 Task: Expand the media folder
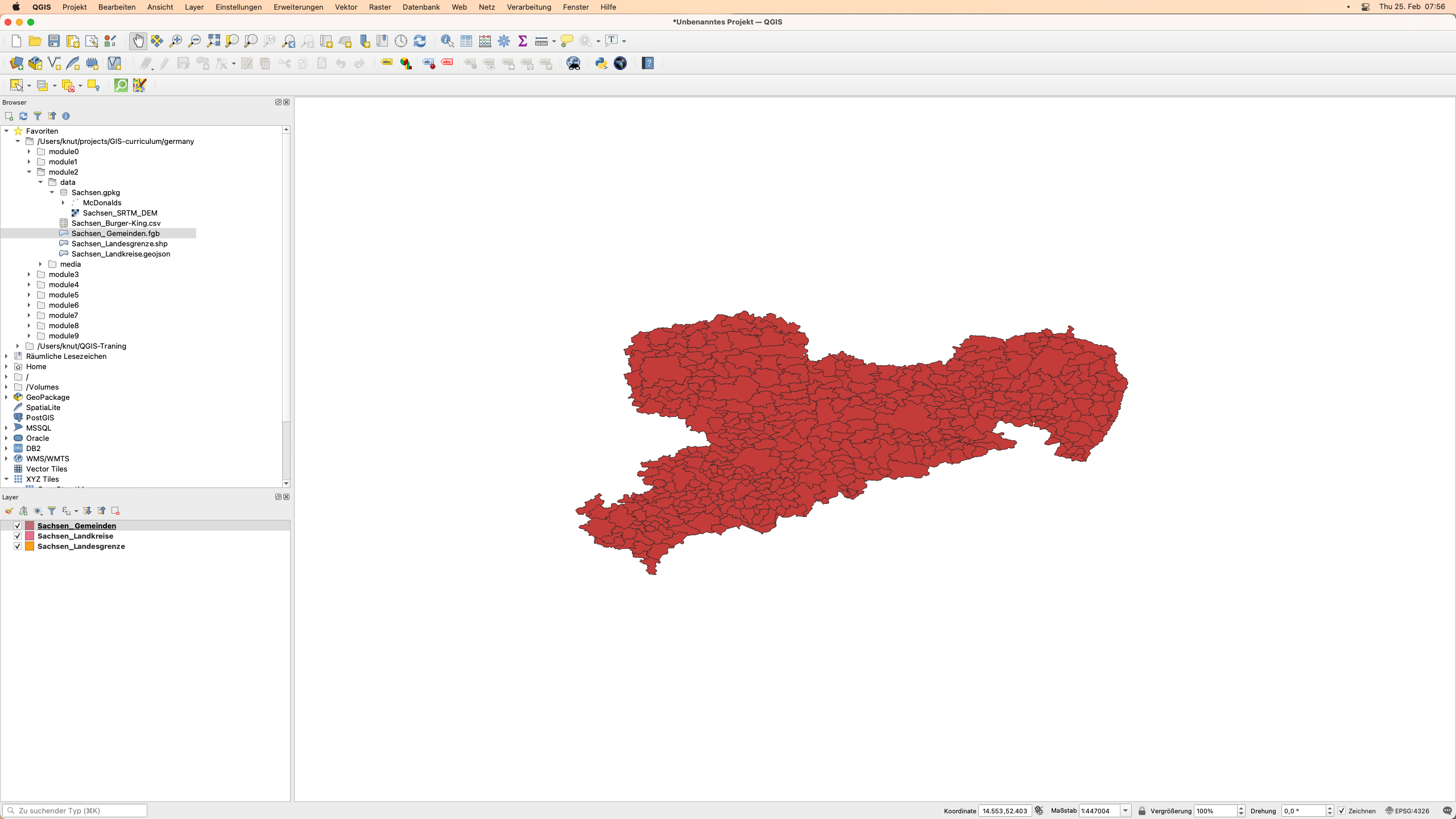40,264
